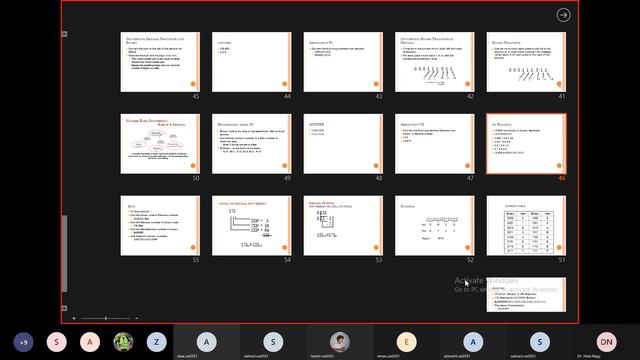Open slide thumbnail number 44

pos(251,62)
